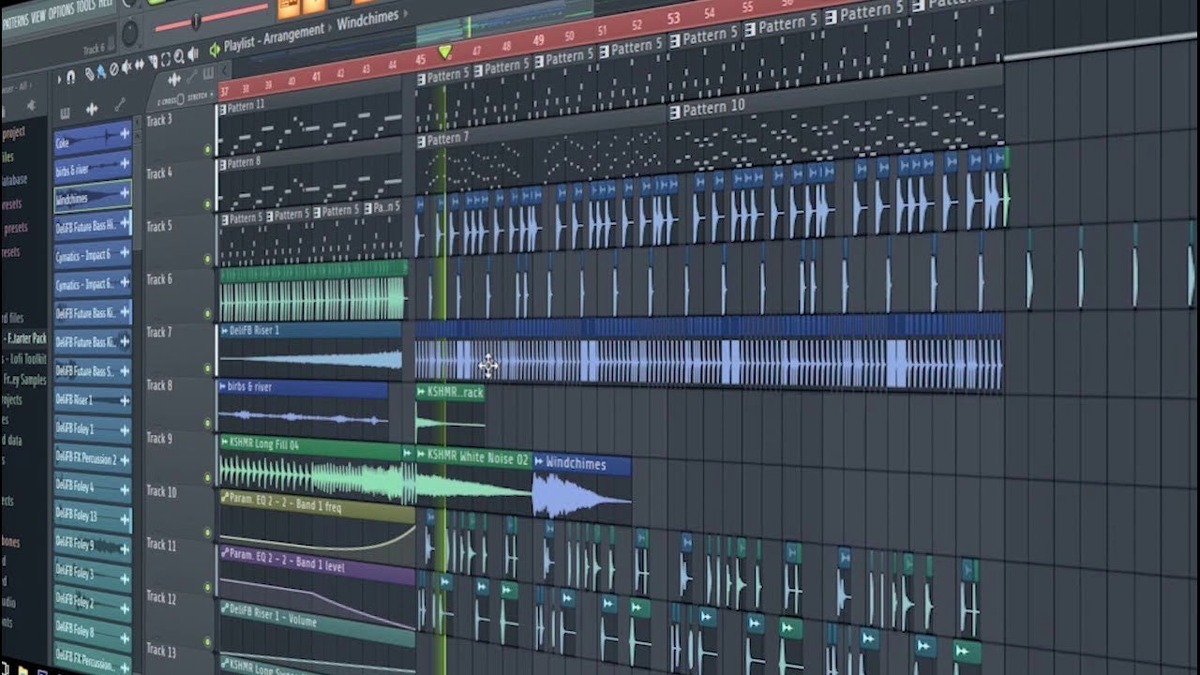Click Playlist - Arrangement in the title breadcrumb
Viewport: 1200px width, 675px height.
click(x=274, y=37)
